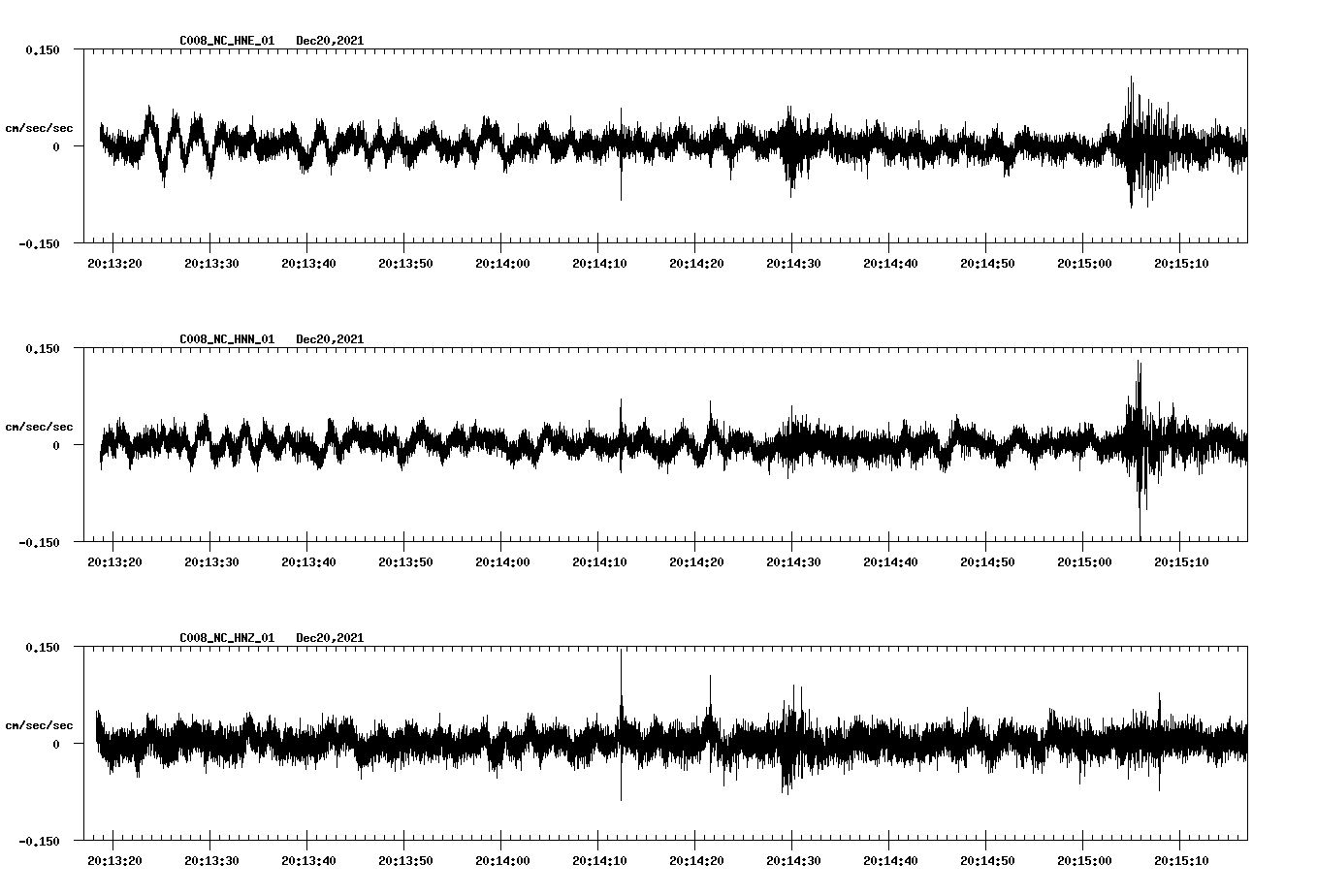Screen dimensions: 1317x896
Task: Click the 20:13:50 time label under HNE plot
Action: (405, 264)
